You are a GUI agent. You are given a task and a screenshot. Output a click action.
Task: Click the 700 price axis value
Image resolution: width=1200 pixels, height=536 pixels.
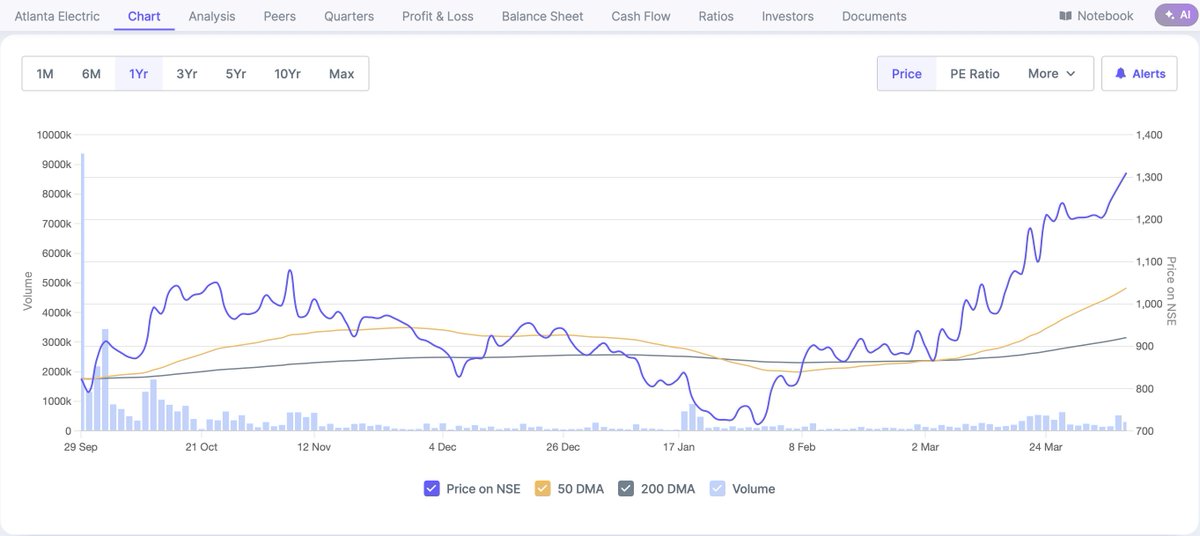pos(1145,431)
